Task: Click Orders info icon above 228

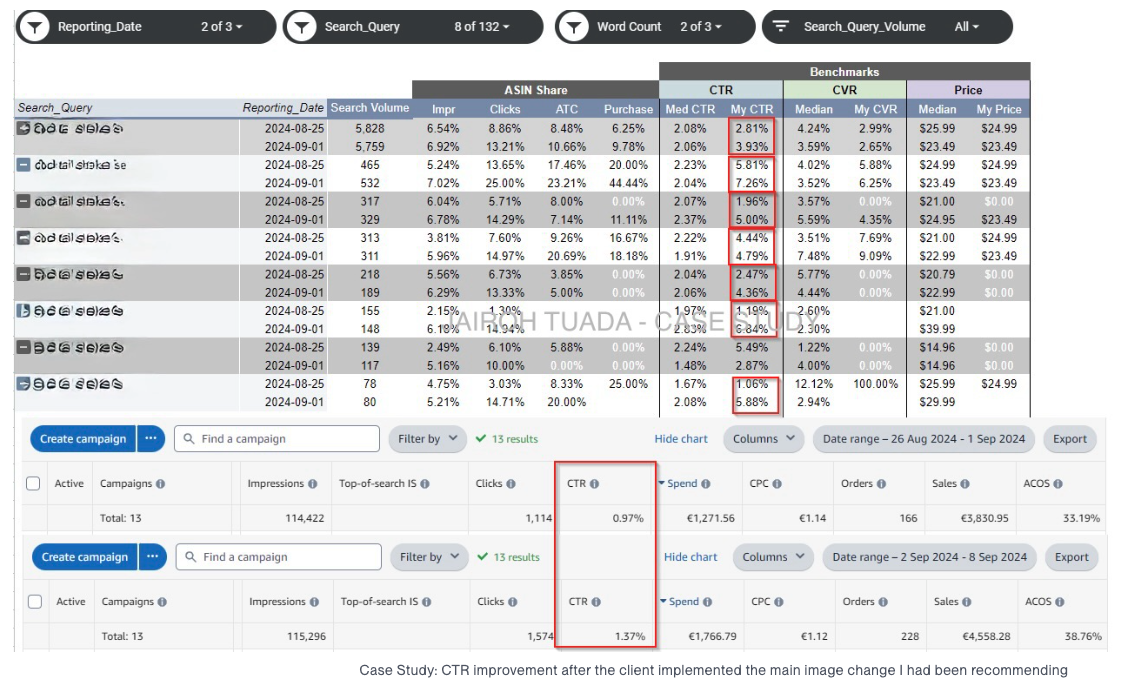Action: coord(883,602)
